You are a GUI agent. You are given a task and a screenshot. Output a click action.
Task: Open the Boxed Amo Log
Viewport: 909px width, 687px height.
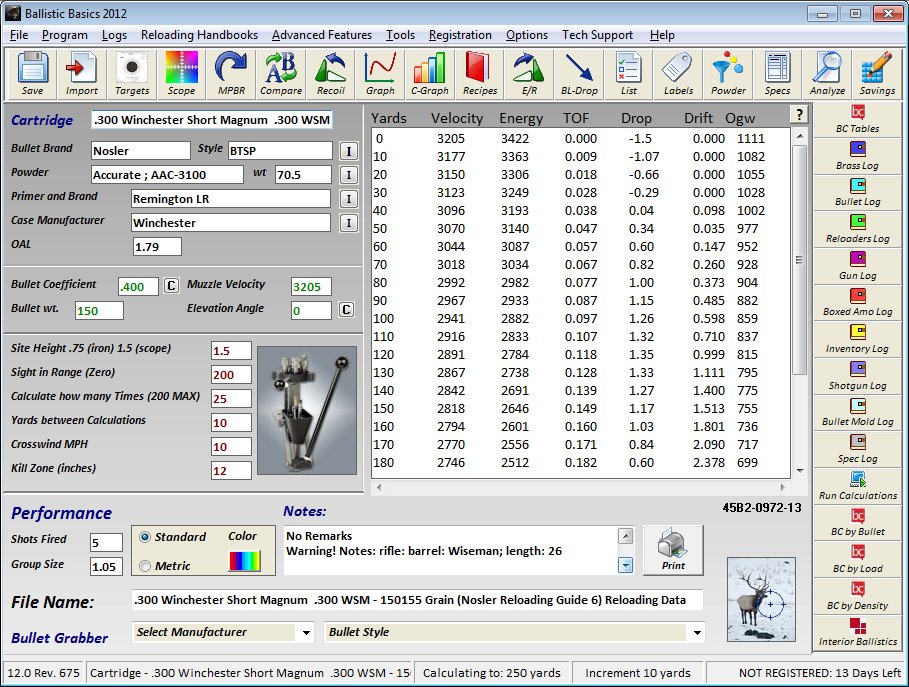pyautogui.click(x=857, y=303)
